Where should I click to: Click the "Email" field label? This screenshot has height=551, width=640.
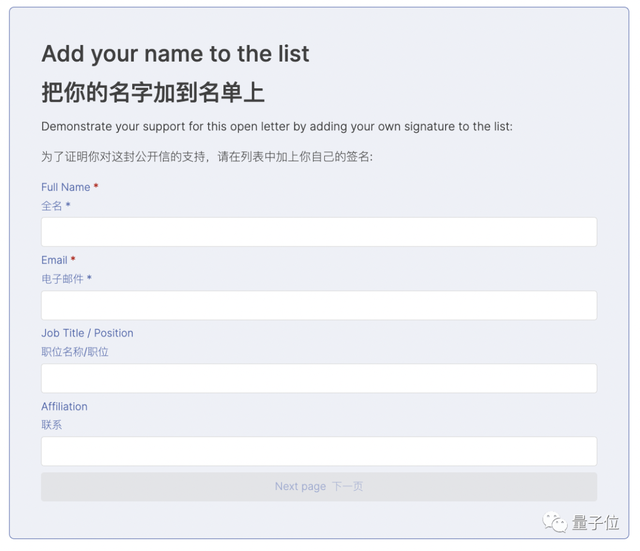point(54,260)
